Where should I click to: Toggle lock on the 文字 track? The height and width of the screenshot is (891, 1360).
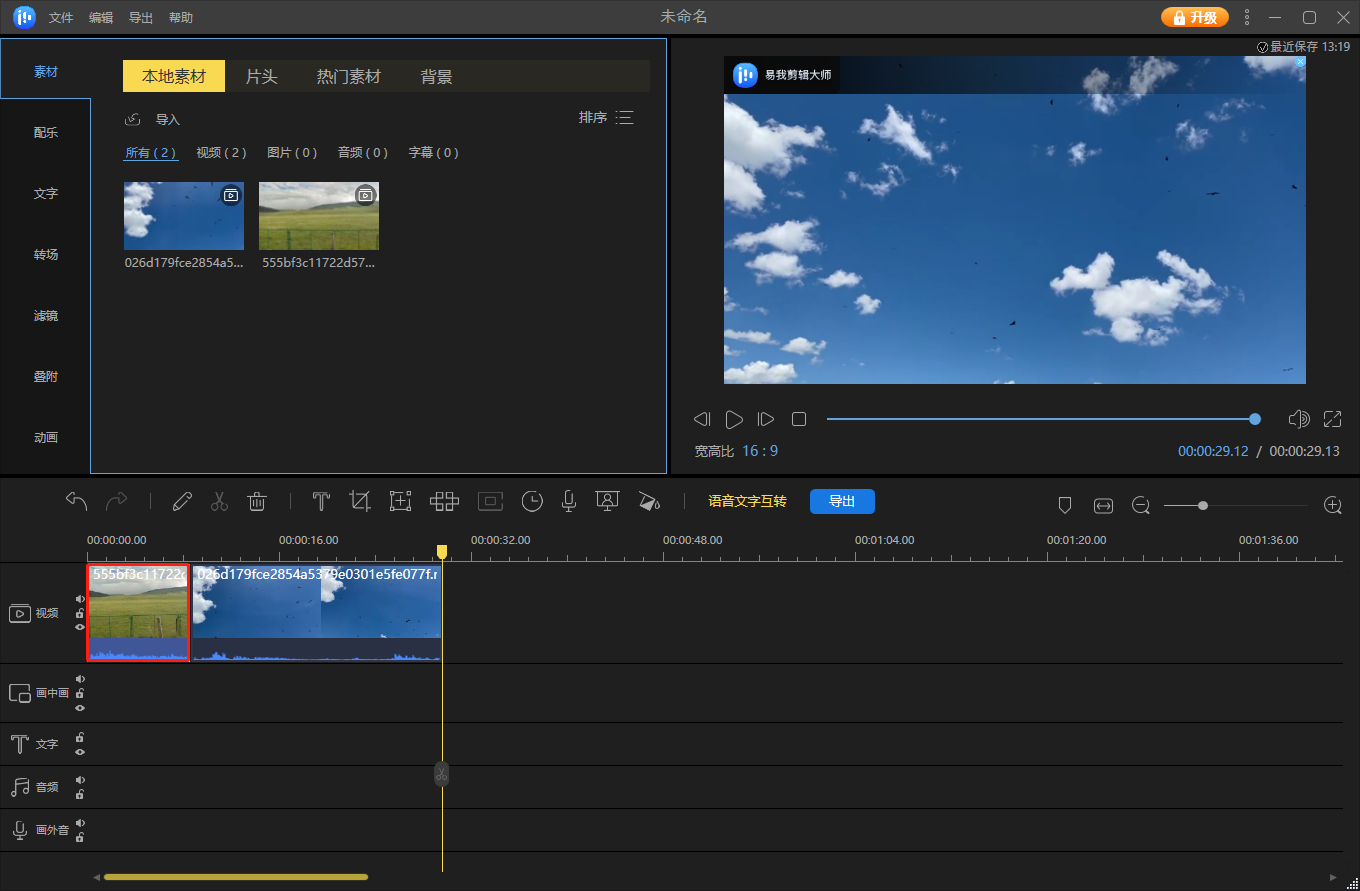(80, 738)
